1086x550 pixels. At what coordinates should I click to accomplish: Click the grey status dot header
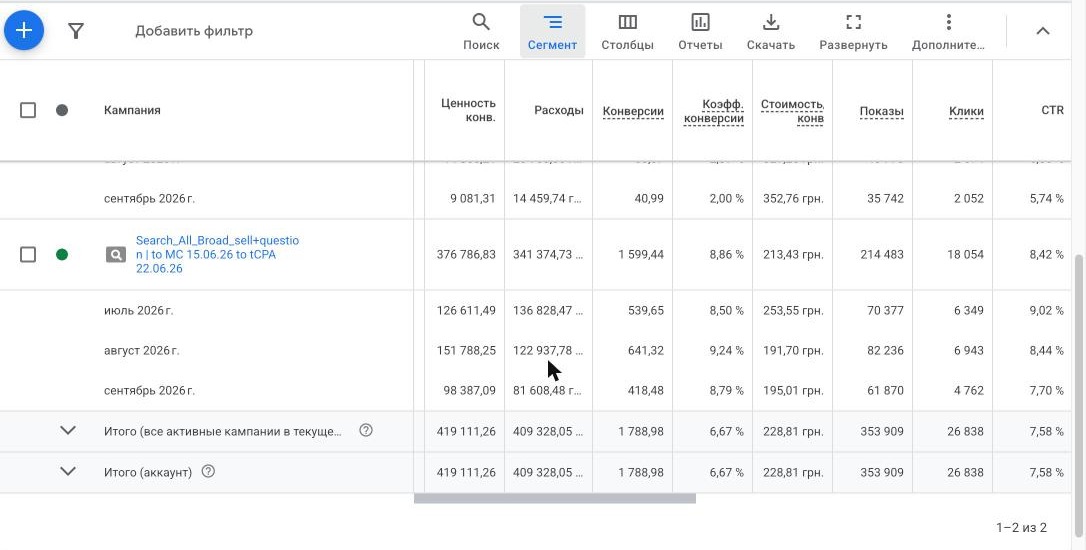point(62,110)
